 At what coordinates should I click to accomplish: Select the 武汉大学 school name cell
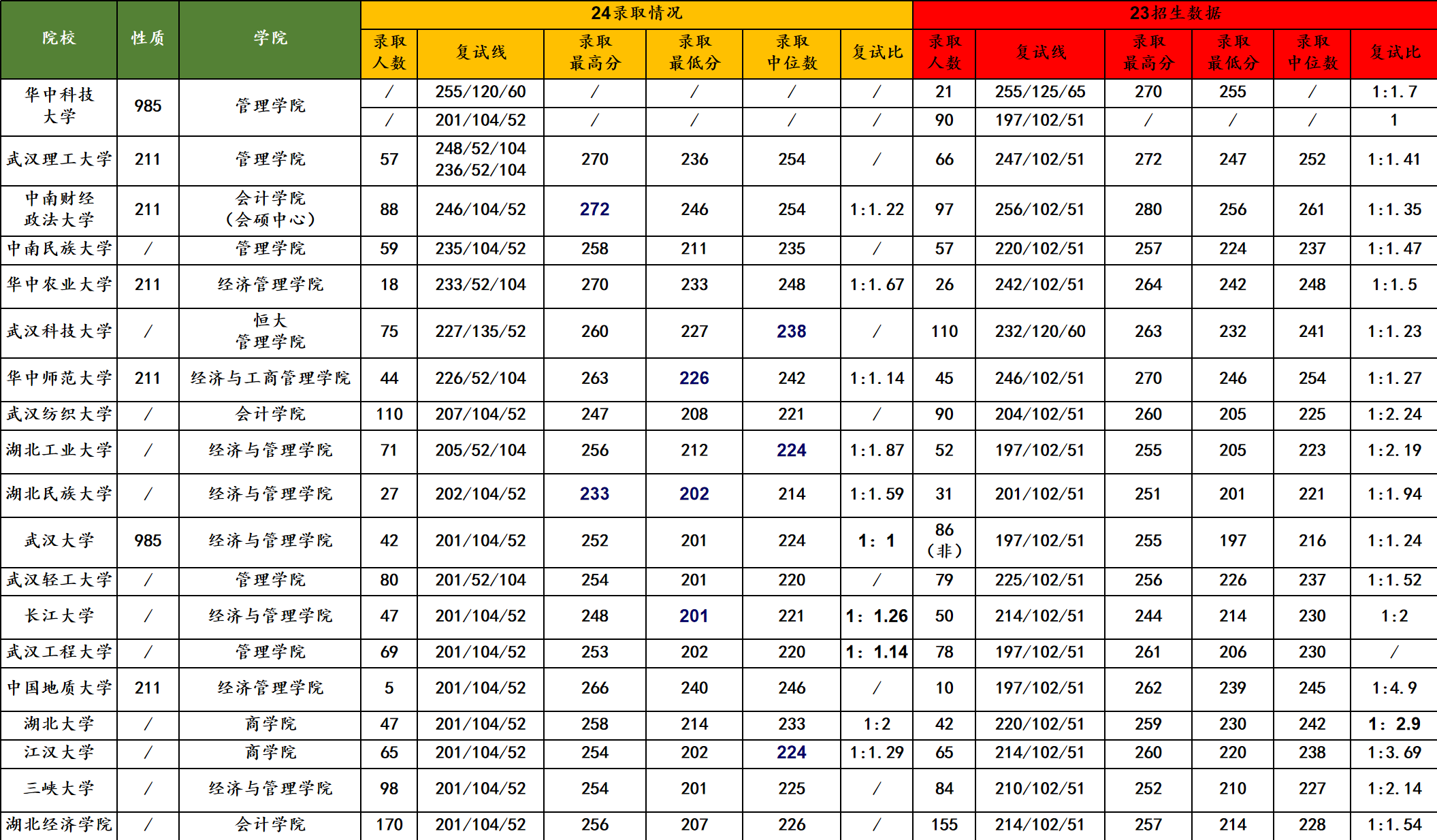(x=59, y=541)
